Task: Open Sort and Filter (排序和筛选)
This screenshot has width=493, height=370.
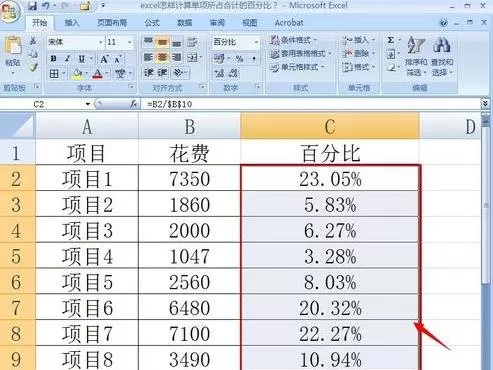Action: click(x=416, y=56)
